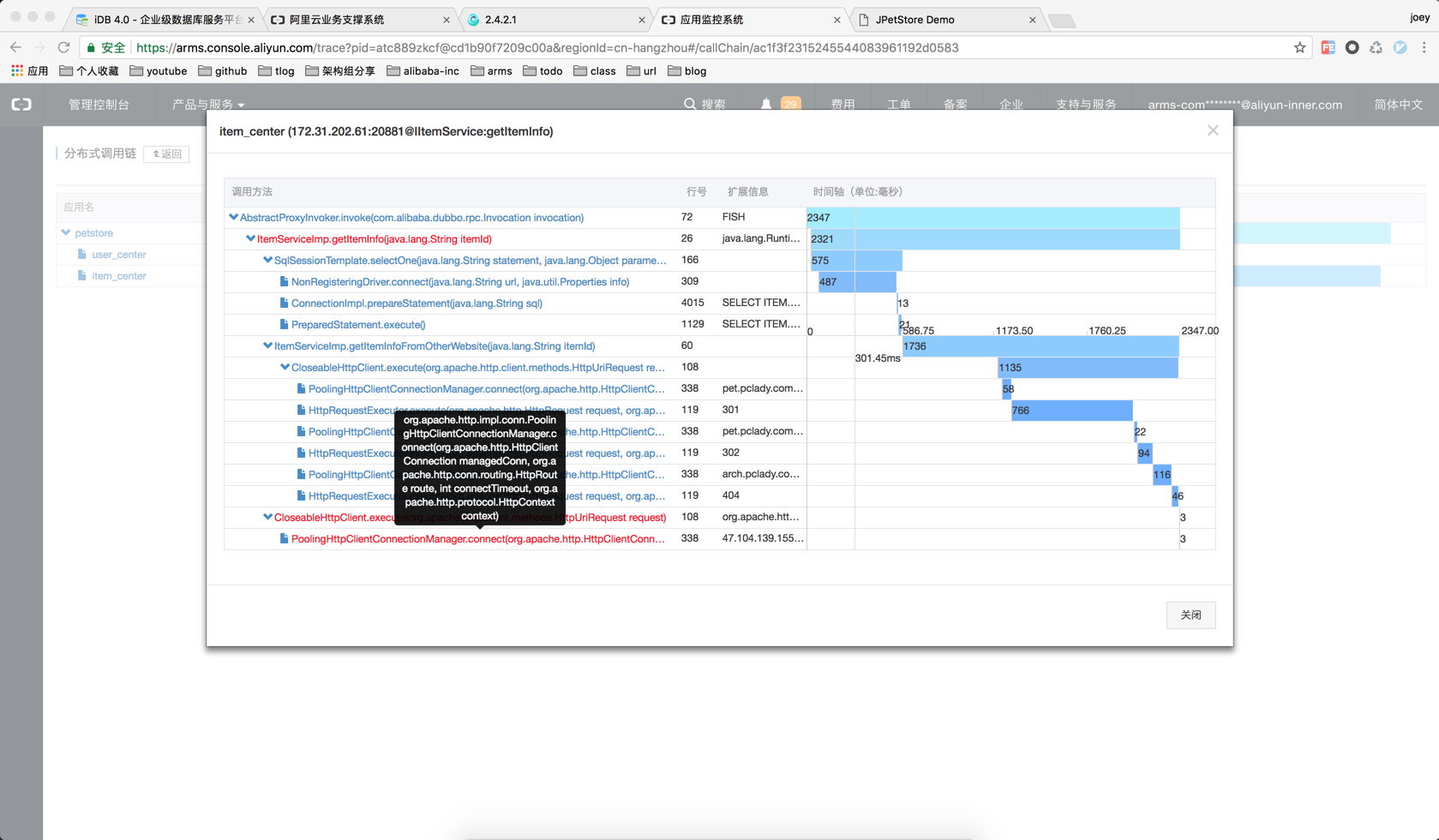Image resolution: width=1439 pixels, height=840 pixels.
Task: Click account arms-com email in header
Action: (x=1244, y=105)
